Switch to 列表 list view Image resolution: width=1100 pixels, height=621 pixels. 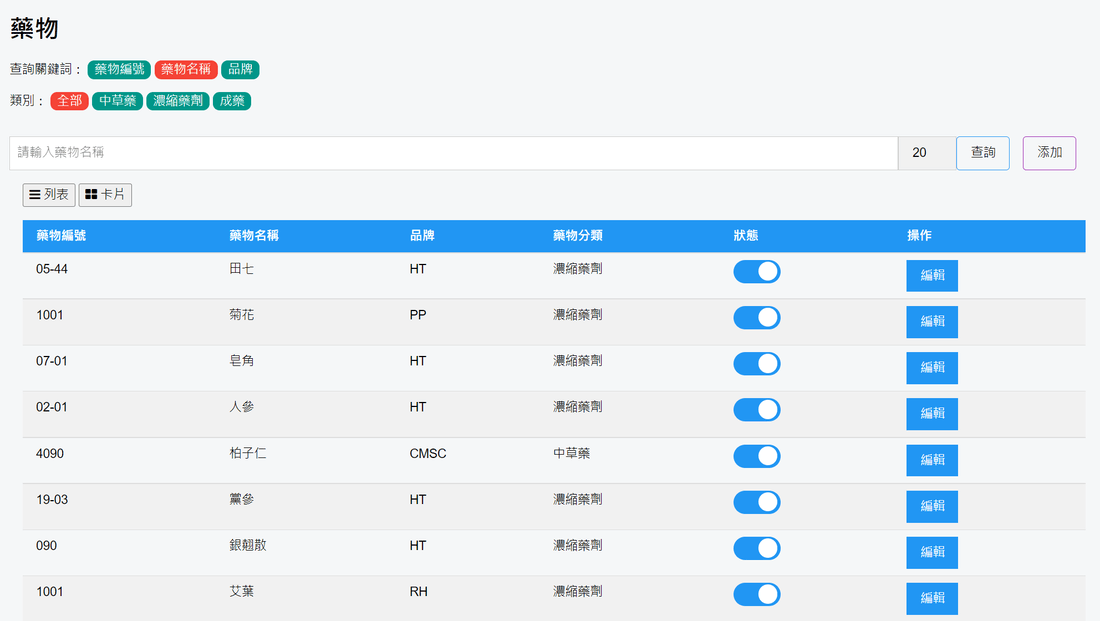pyautogui.click(x=49, y=195)
